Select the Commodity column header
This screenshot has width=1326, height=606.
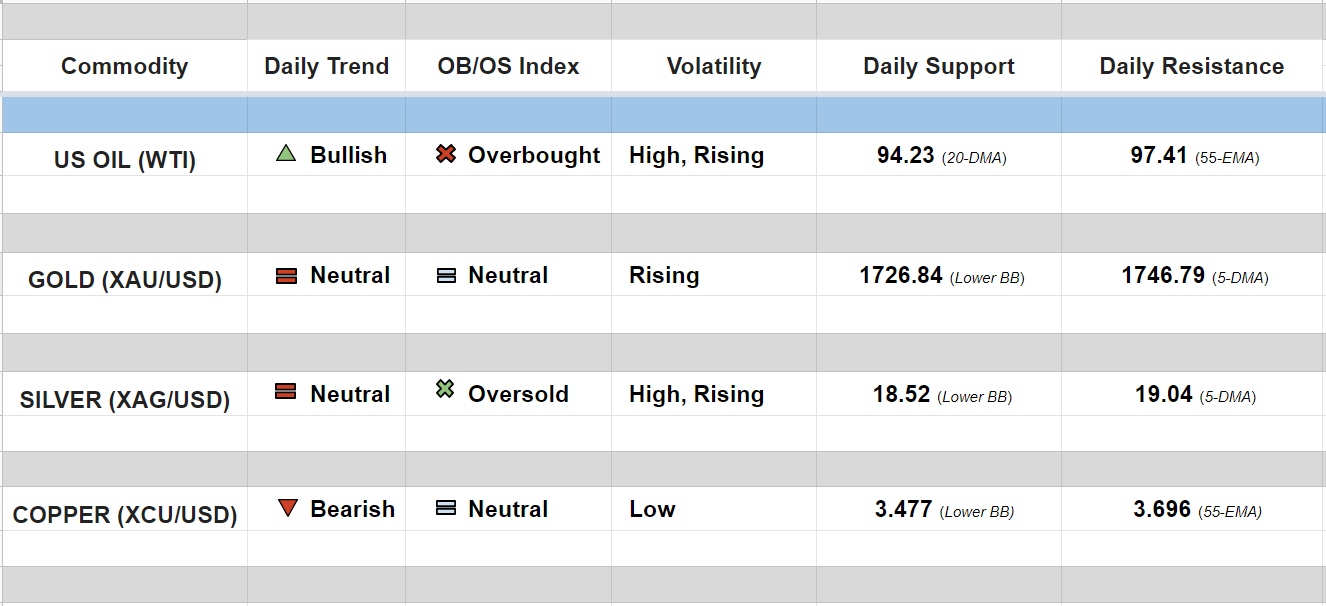(x=124, y=67)
